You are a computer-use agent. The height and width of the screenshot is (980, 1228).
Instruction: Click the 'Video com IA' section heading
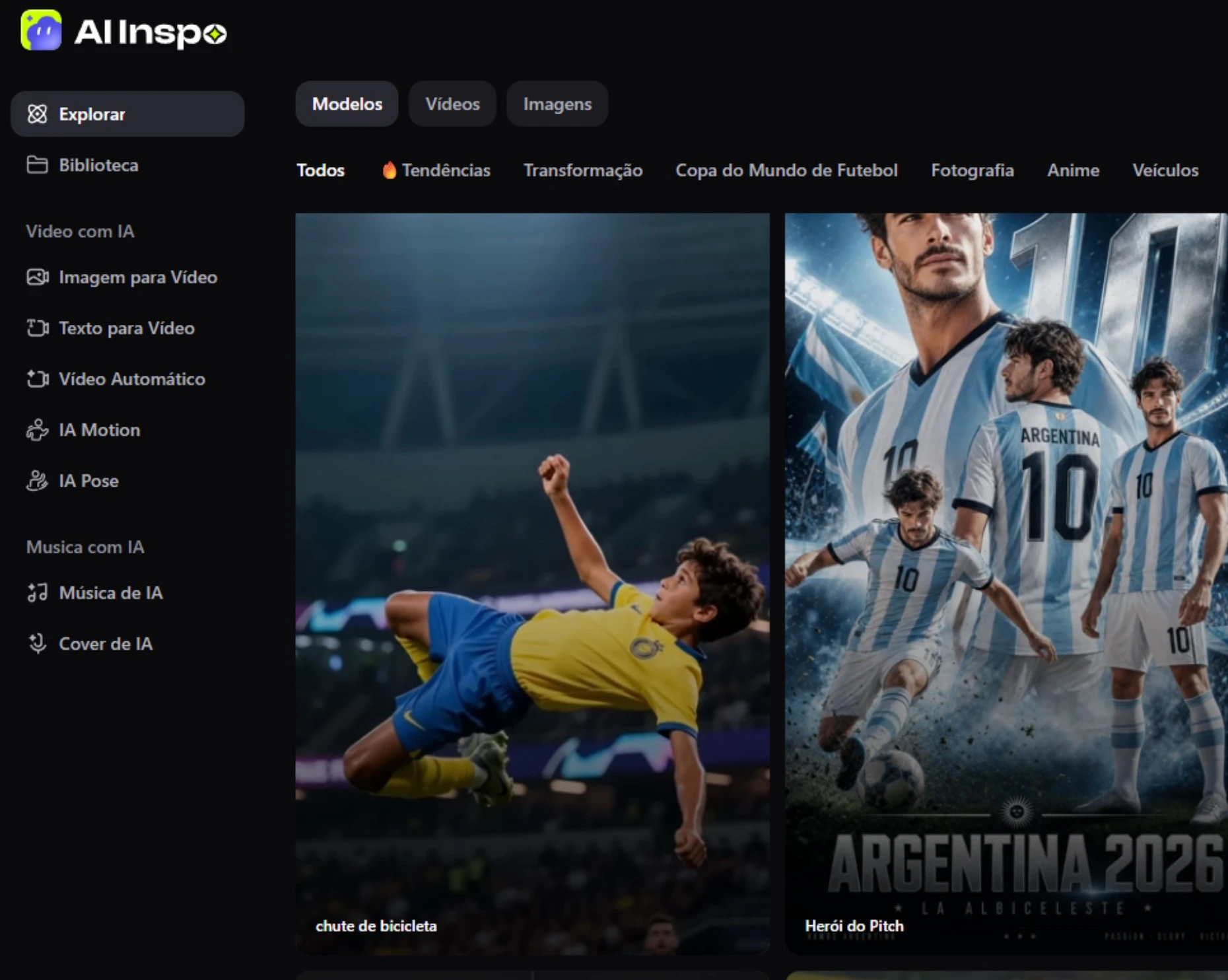click(x=80, y=231)
